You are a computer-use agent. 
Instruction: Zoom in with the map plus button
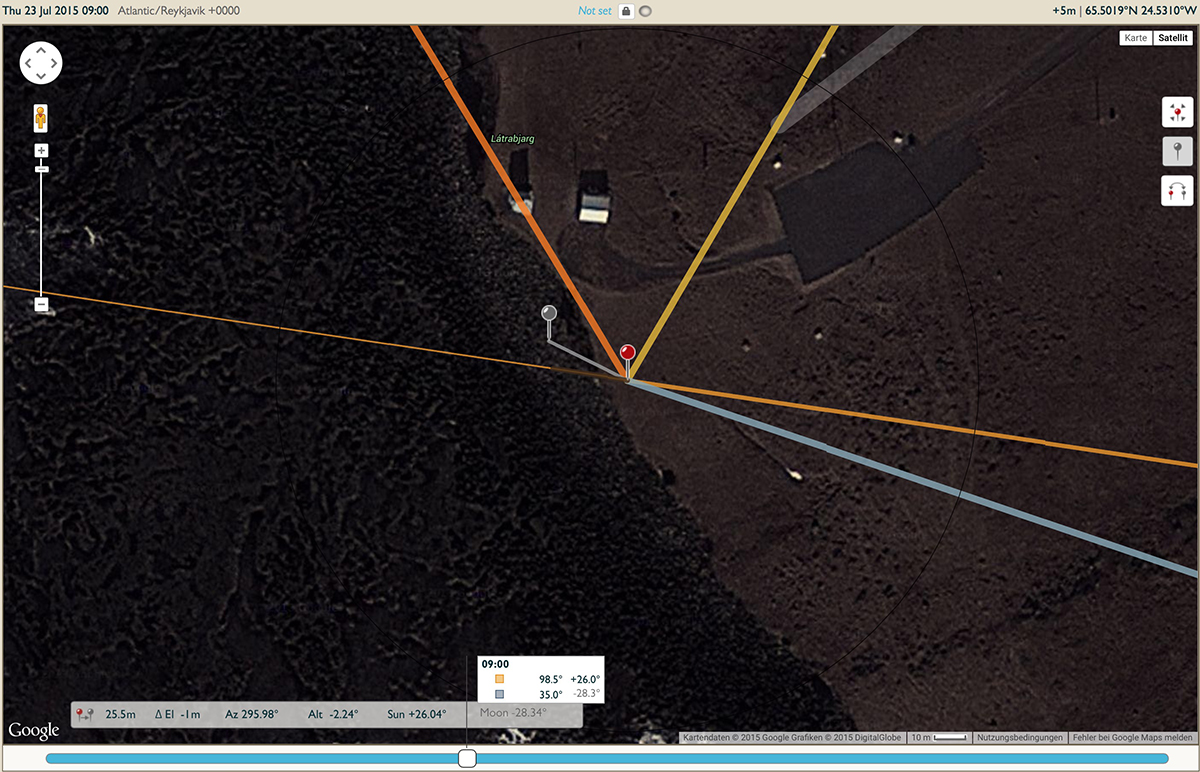41,151
